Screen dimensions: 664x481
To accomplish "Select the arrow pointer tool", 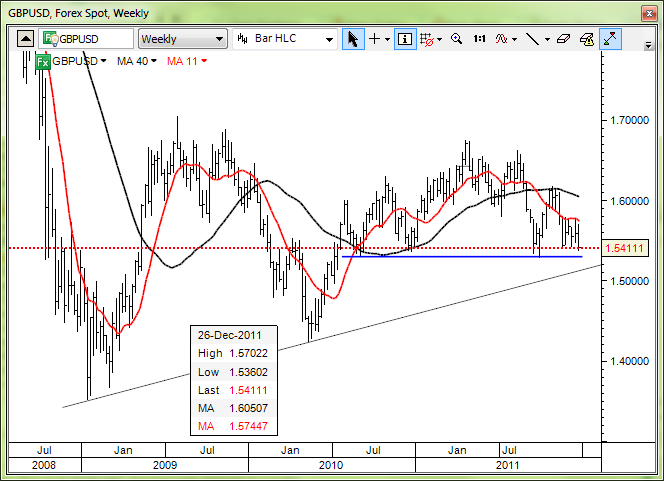I will click(x=353, y=39).
